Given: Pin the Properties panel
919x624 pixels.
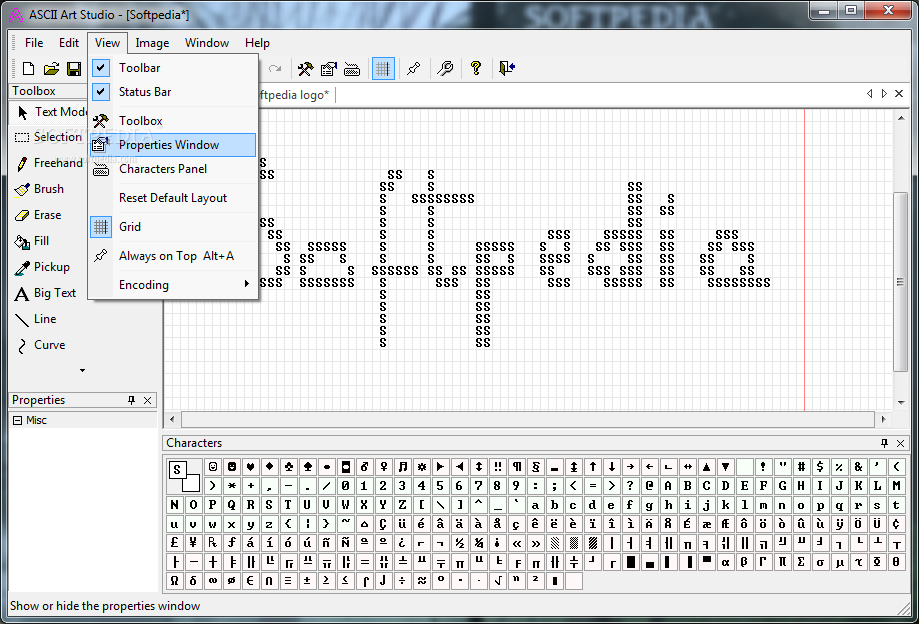Looking at the screenshot, I should tap(131, 400).
